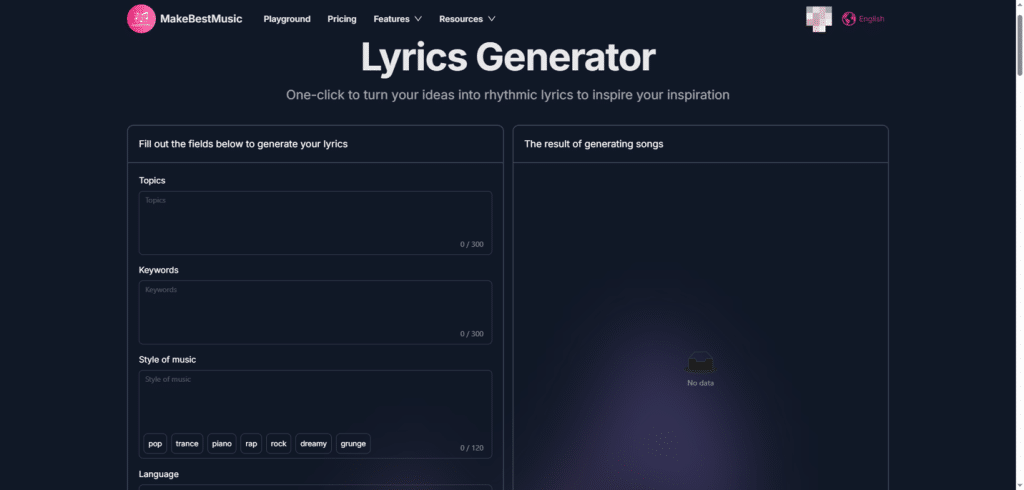Viewport: 1024px width, 490px height.
Task: Click the 'Keywords' label above the second field
Action: coord(159,270)
